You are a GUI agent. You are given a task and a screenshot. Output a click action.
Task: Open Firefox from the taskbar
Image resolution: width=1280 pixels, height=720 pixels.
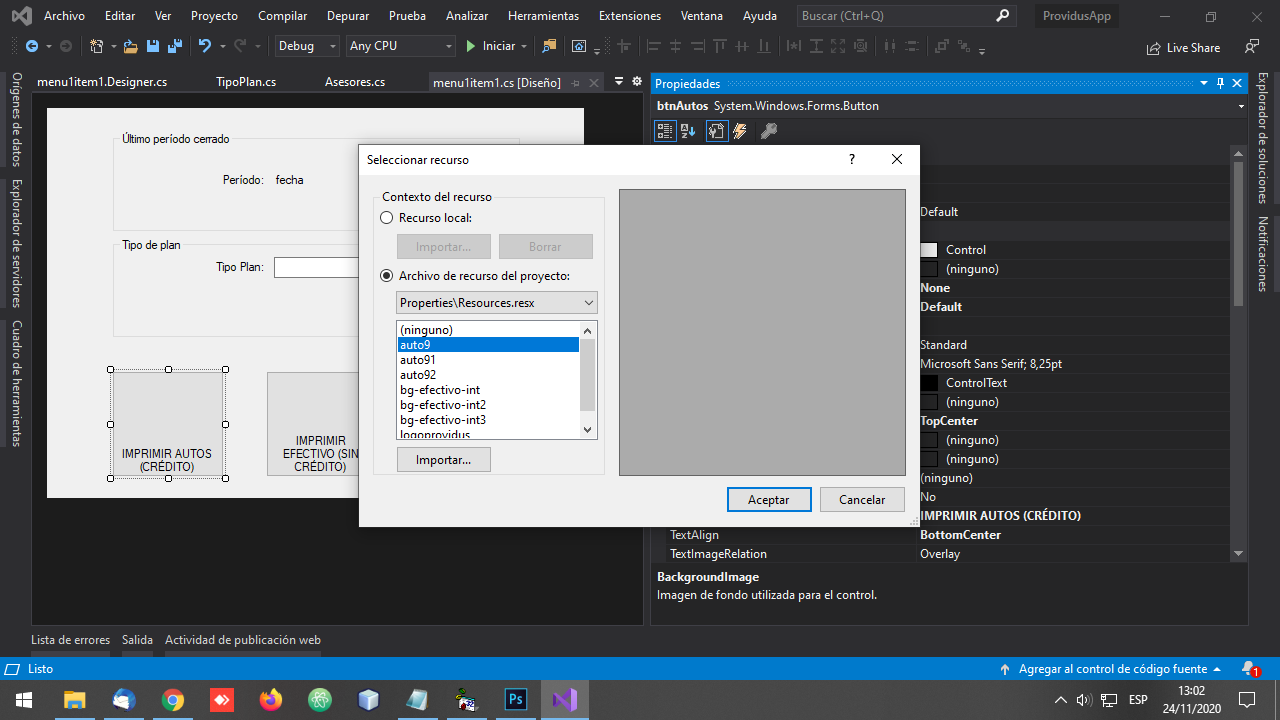tap(271, 699)
